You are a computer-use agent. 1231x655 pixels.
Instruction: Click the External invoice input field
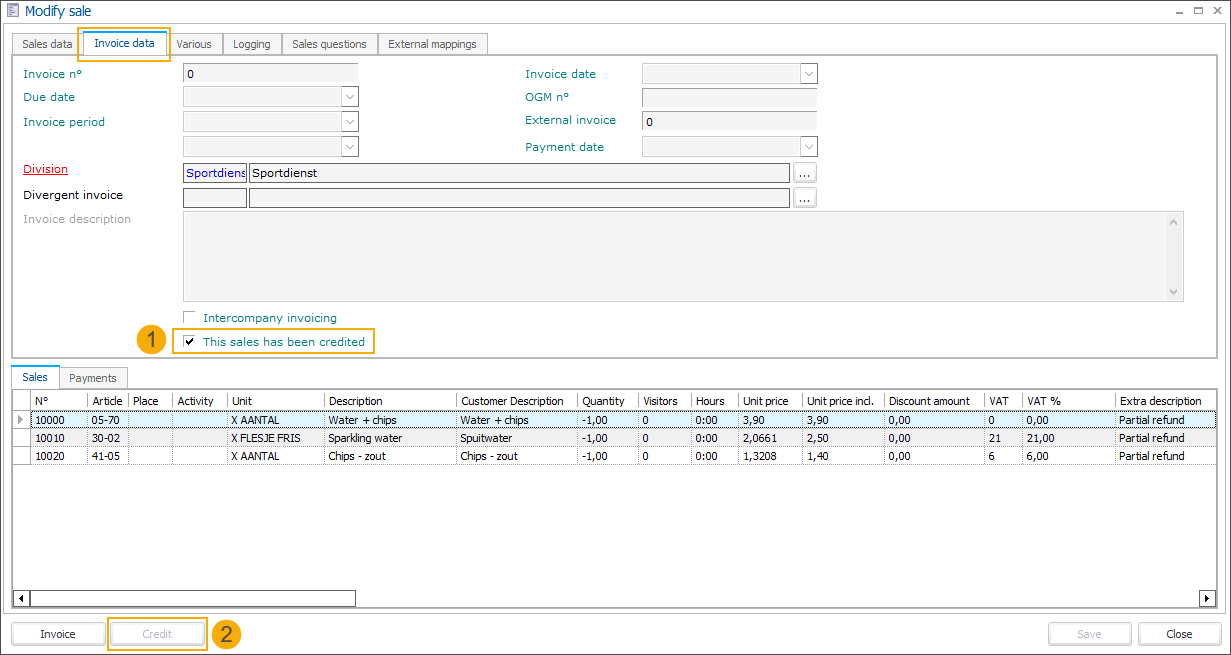pyautogui.click(x=729, y=122)
